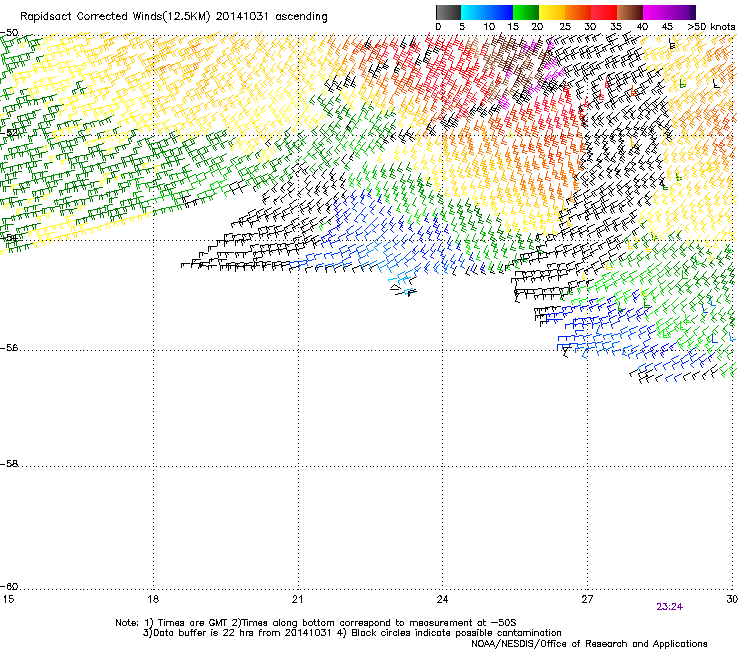Screen dimensions: 740x650
Task: Click the legend label '10'
Action: click(489, 27)
